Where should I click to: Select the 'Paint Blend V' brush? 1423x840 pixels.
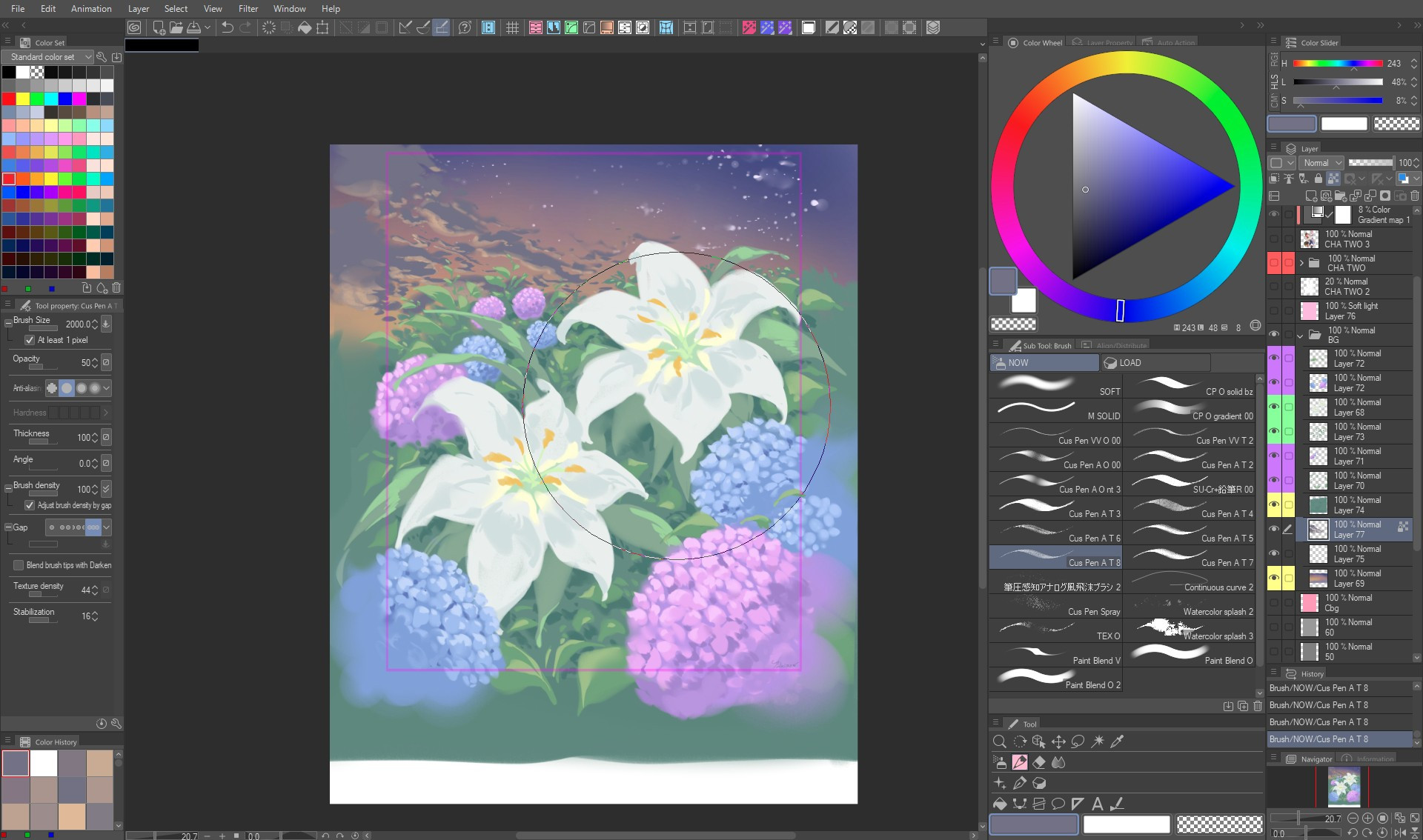[x=1055, y=656]
